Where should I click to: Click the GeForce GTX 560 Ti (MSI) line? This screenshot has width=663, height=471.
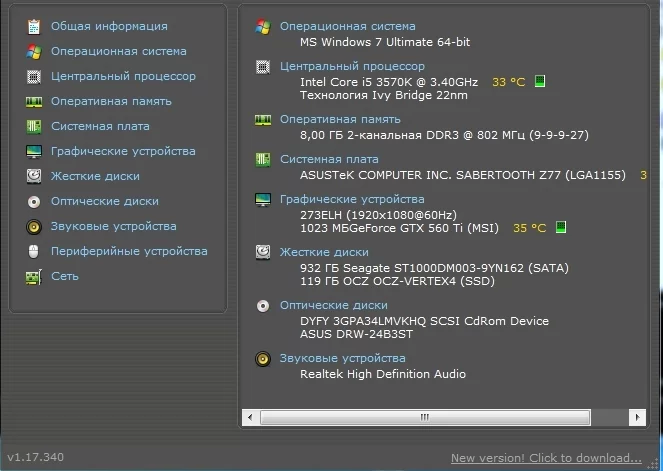[399, 228]
